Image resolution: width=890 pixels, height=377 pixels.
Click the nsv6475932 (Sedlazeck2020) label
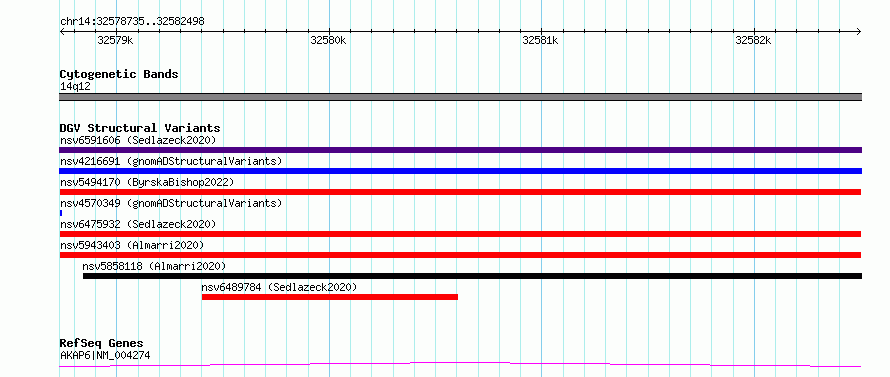(x=138, y=224)
